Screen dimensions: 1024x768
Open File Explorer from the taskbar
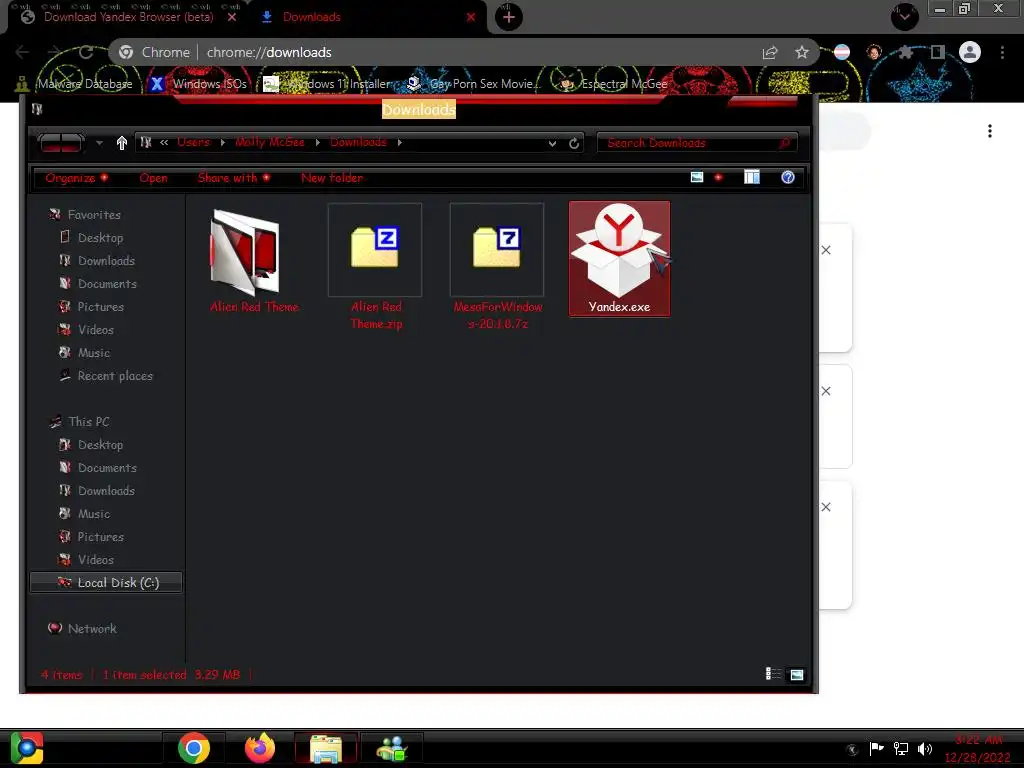point(326,748)
